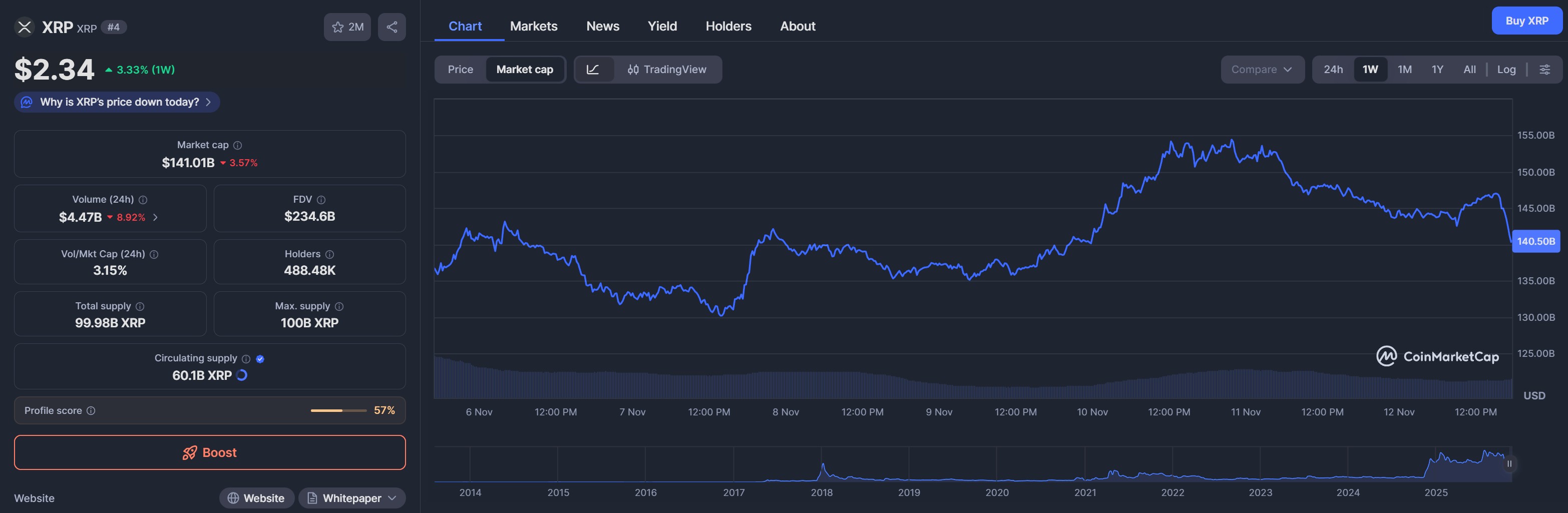
Task: Click the Holders info icon
Action: tap(330, 254)
